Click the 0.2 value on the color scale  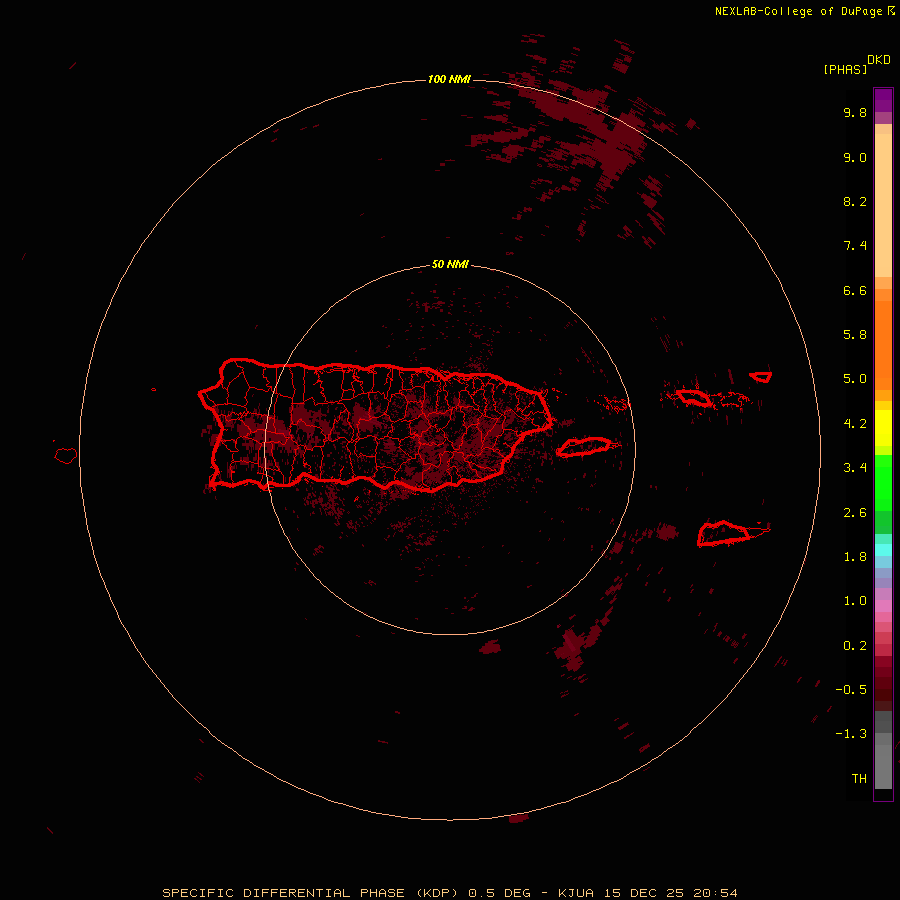coord(855,646)
